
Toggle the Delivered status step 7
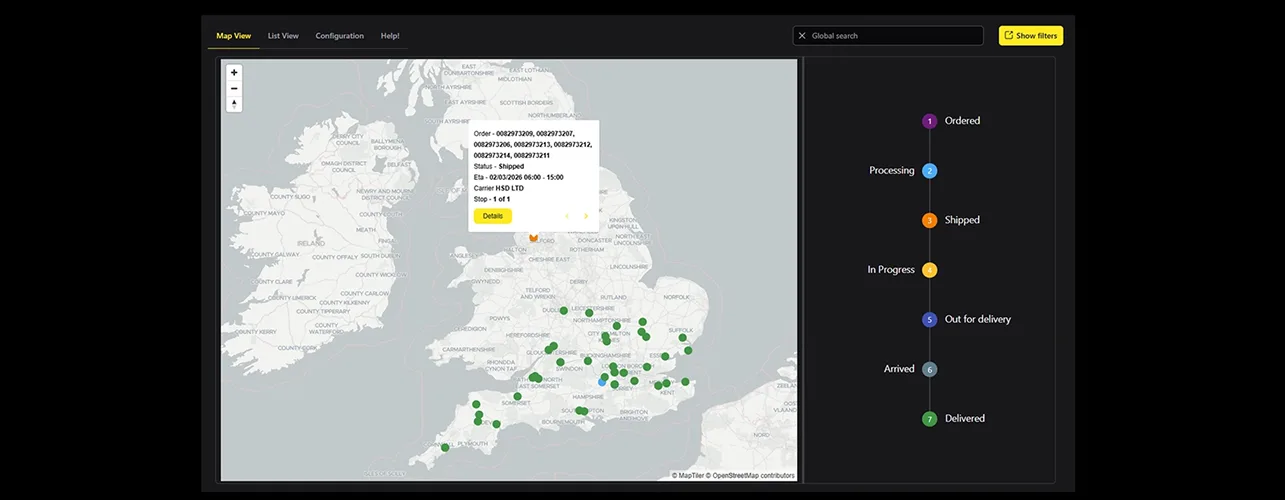coord(929,419)
